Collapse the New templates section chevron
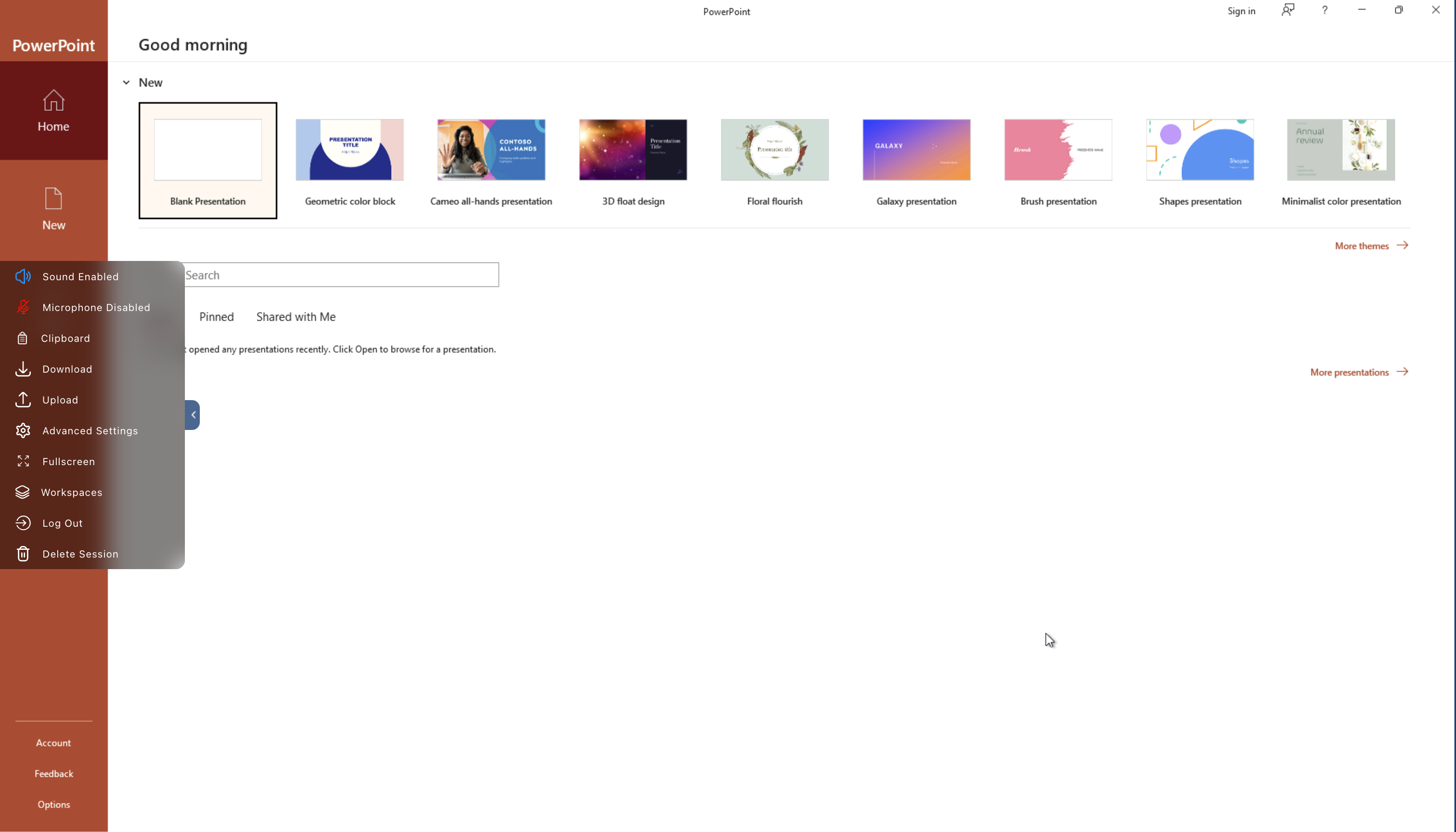This screenshot has height=832, width=1456. point(126,82)
